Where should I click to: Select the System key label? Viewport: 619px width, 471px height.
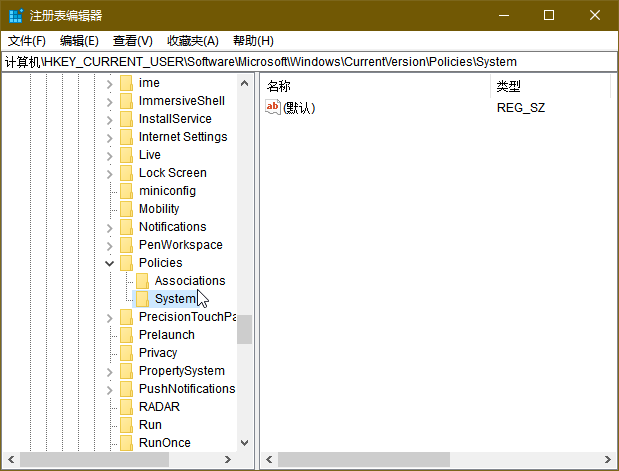175,299
